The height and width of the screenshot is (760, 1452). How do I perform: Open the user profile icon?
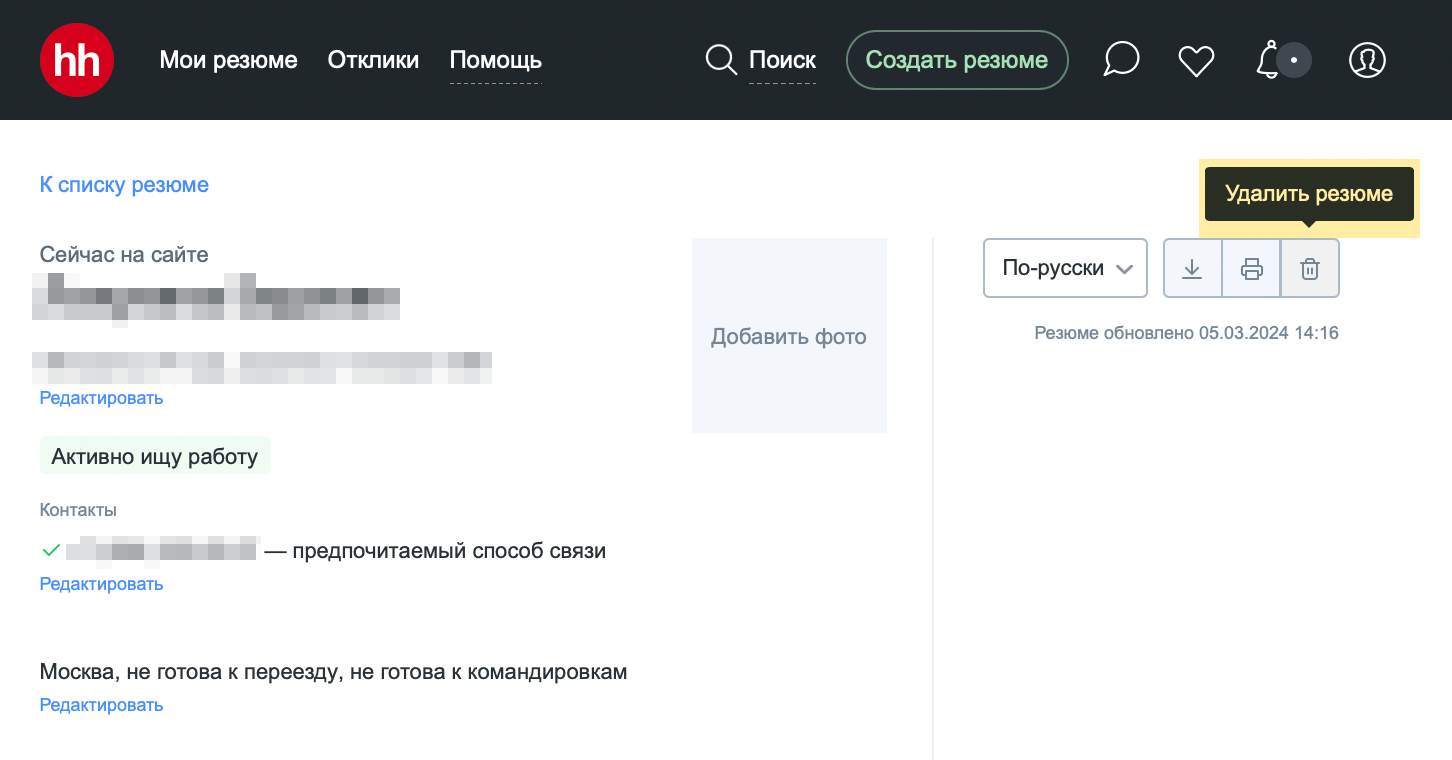click(x=1367, y=60)
